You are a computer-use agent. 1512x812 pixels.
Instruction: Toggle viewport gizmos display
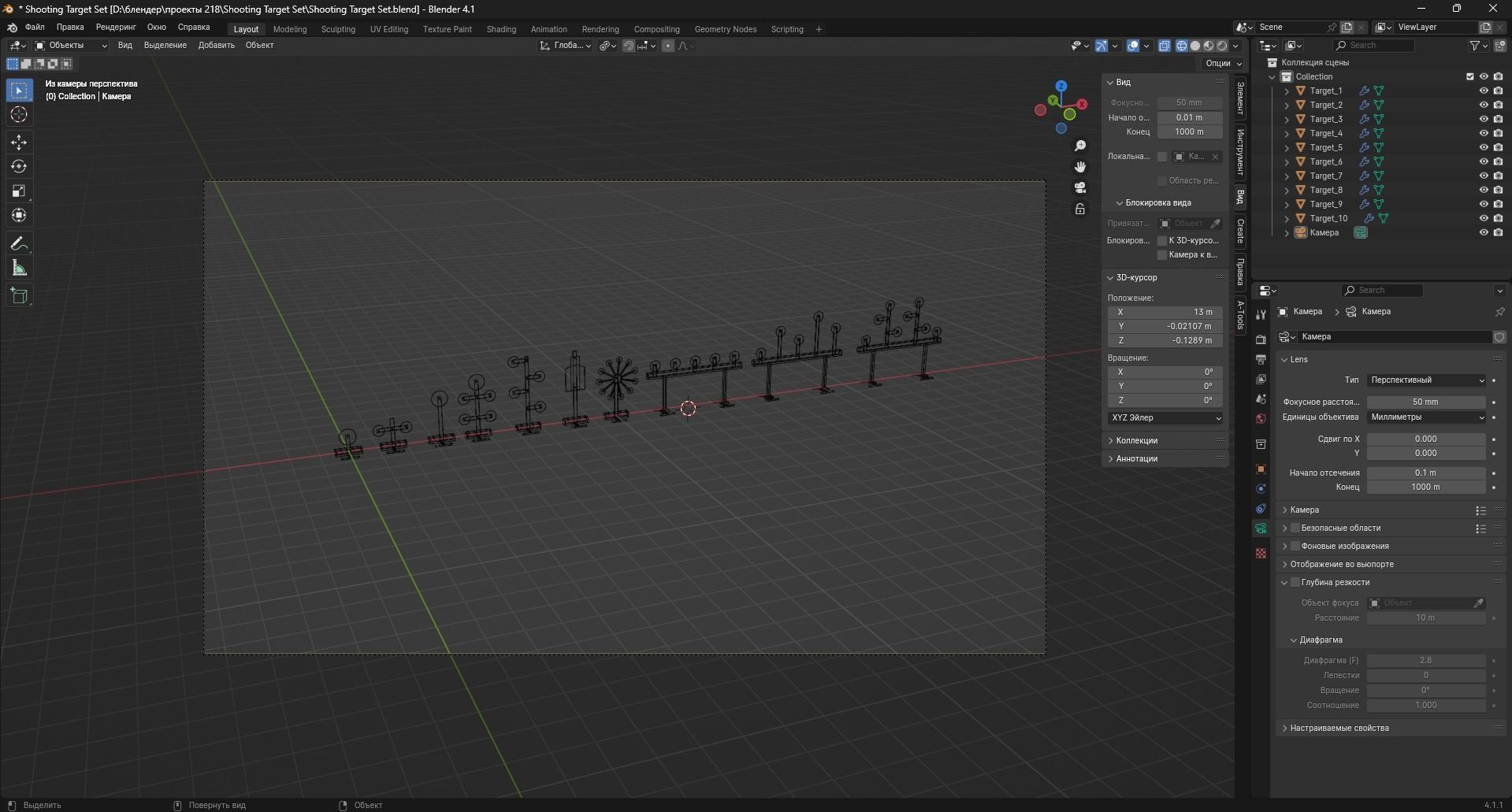pyautogui.click(x=1101, y=46)
